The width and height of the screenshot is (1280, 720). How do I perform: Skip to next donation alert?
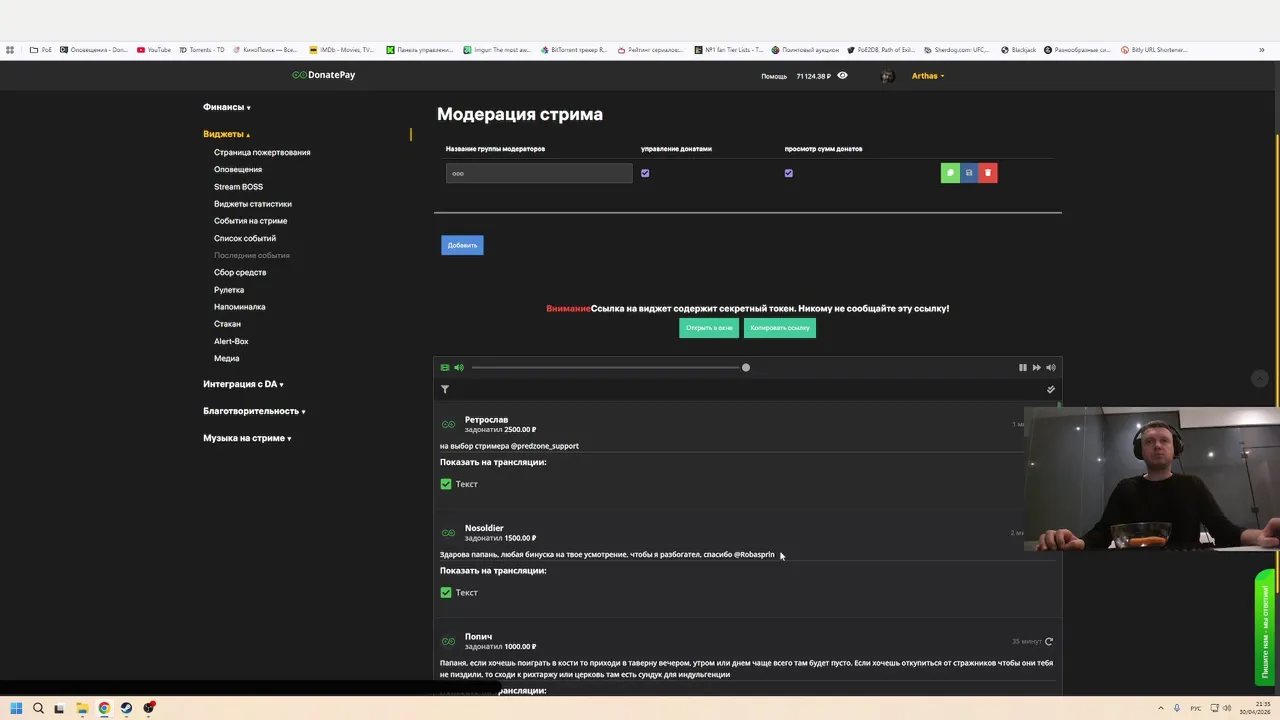[1037, 367]
